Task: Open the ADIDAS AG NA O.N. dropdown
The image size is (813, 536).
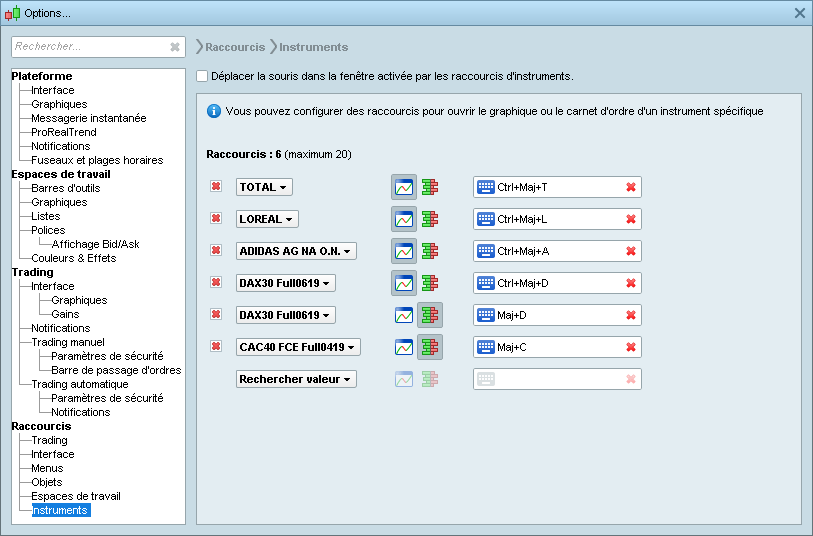Action: (296, 251)
